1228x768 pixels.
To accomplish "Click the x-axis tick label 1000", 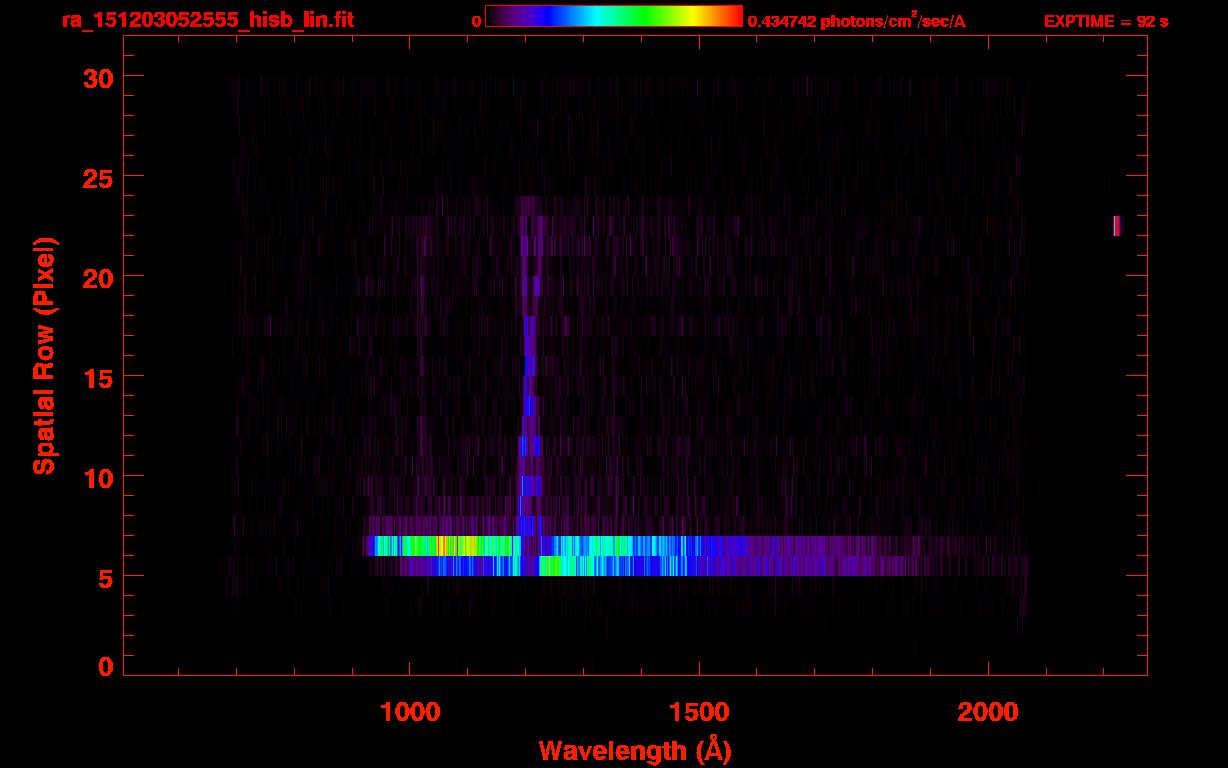I will (410, 711).
